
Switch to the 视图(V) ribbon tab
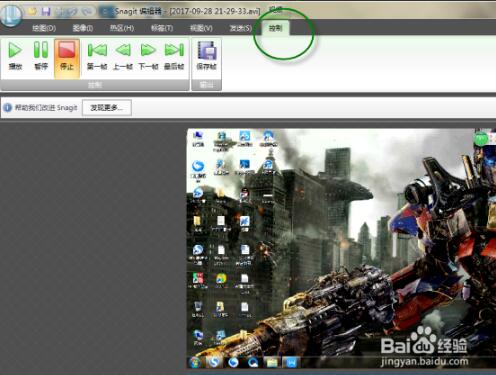(201, 28)
